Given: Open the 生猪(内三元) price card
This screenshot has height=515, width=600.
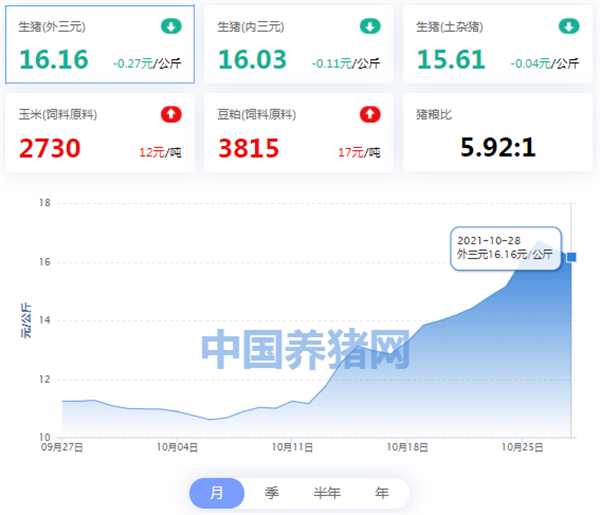Looking at the screenshot, I should click(297, 45).
